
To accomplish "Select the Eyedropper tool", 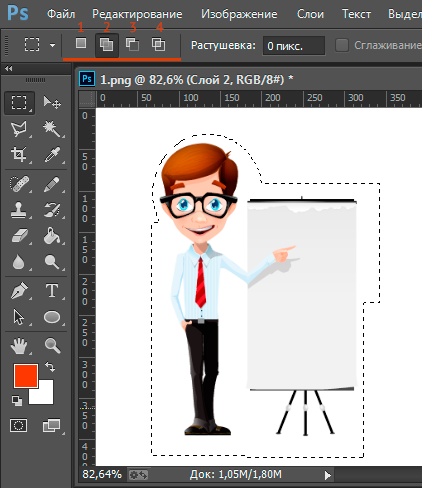I will pos(52,155).
